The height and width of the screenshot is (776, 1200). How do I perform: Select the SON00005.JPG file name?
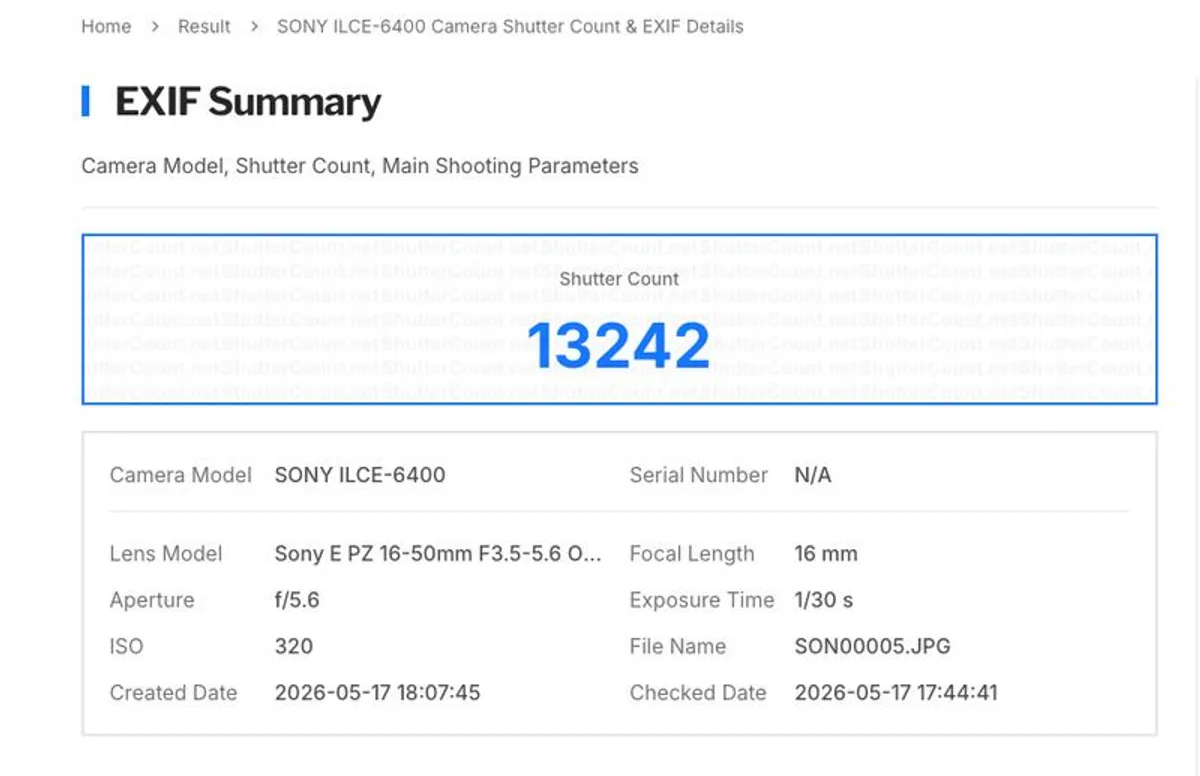(872, 646)
